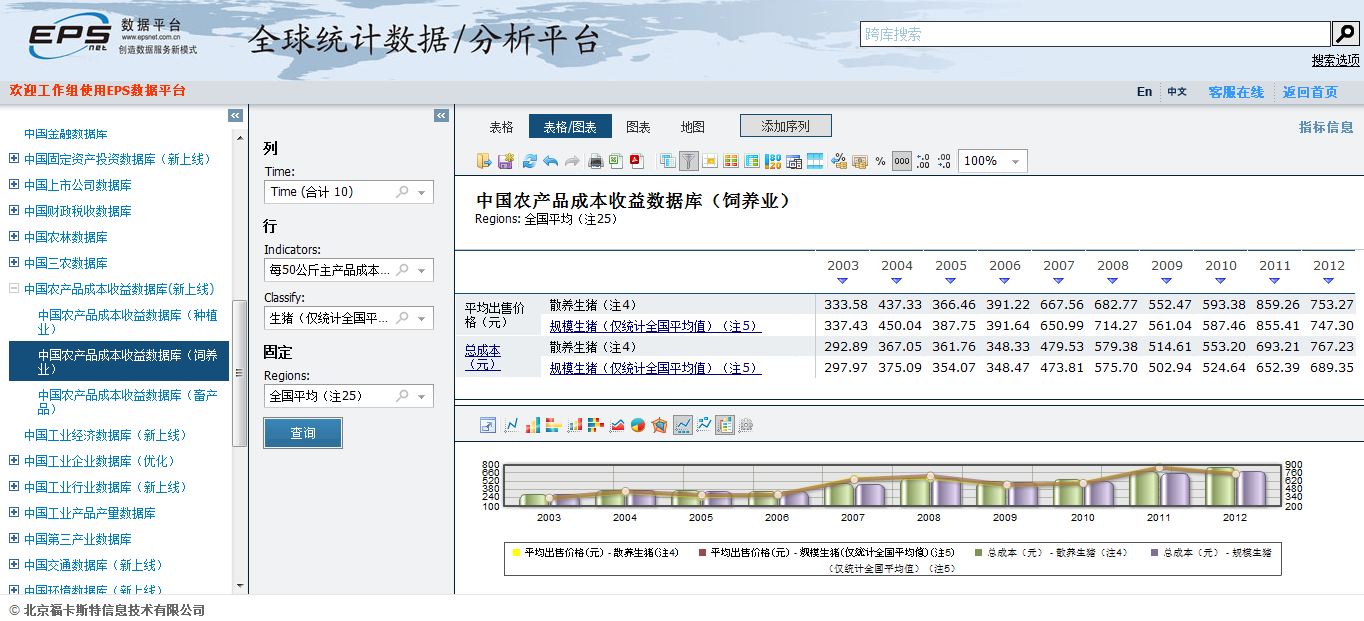
Task: Collapse the dimension selection panel
Action: point(442,116)
